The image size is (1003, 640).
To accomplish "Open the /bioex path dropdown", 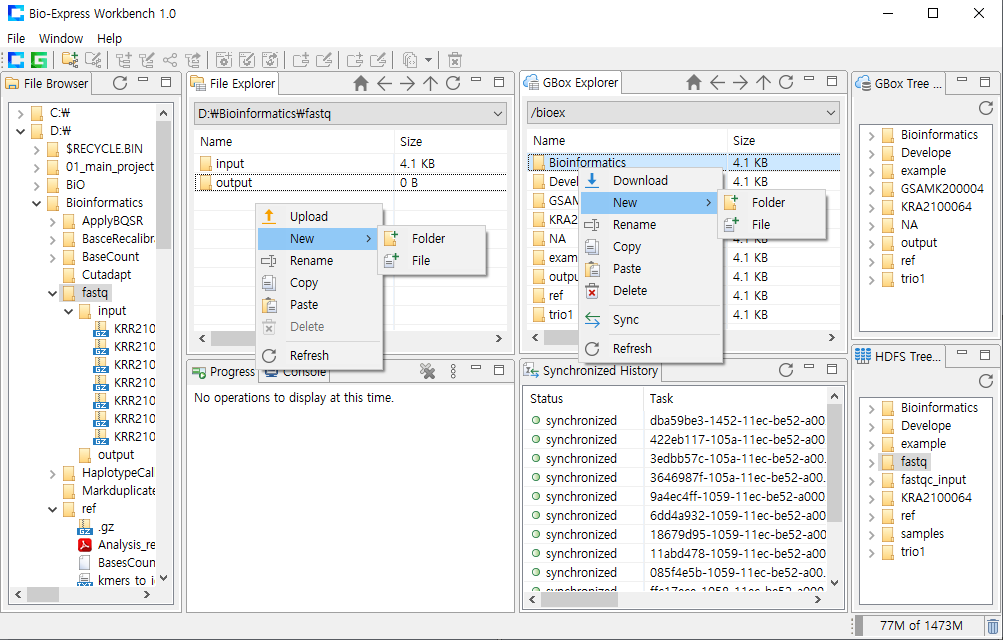I will pos(830,113).
